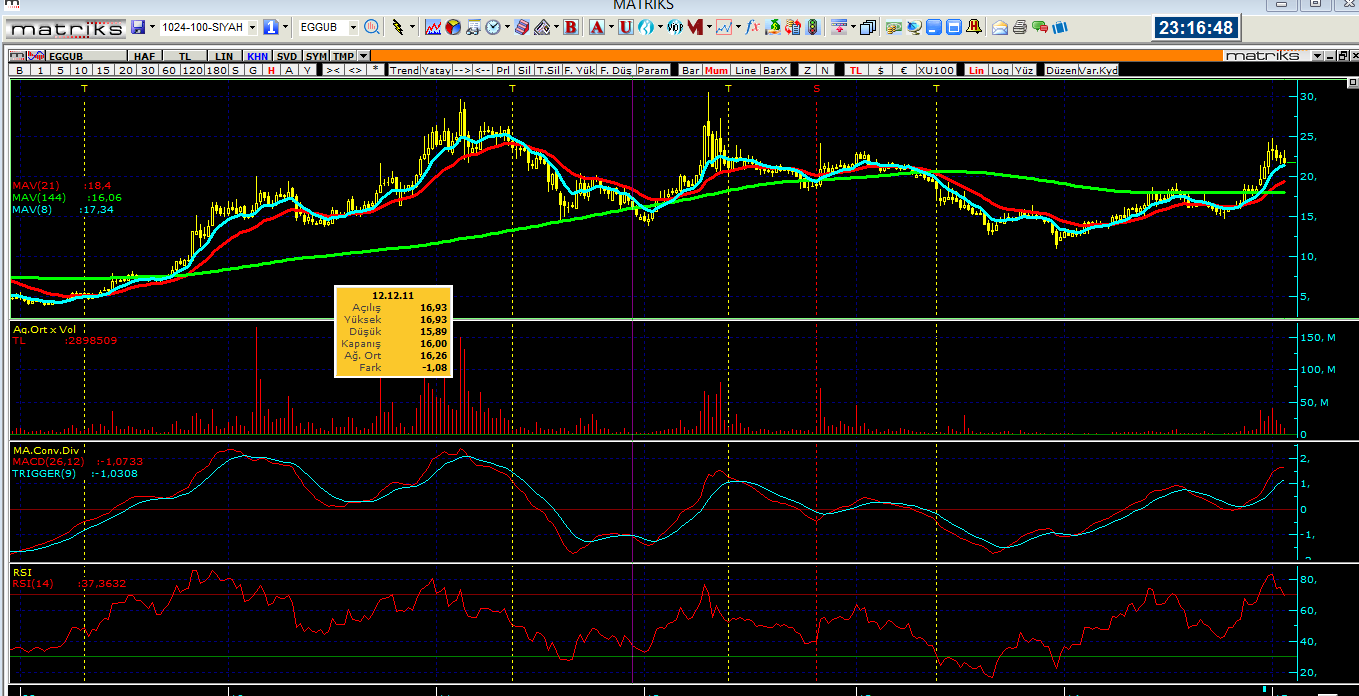This screenshot has width=1359, height=696.
Task: Toggle the dollar currency display
Action: [880, 70]
